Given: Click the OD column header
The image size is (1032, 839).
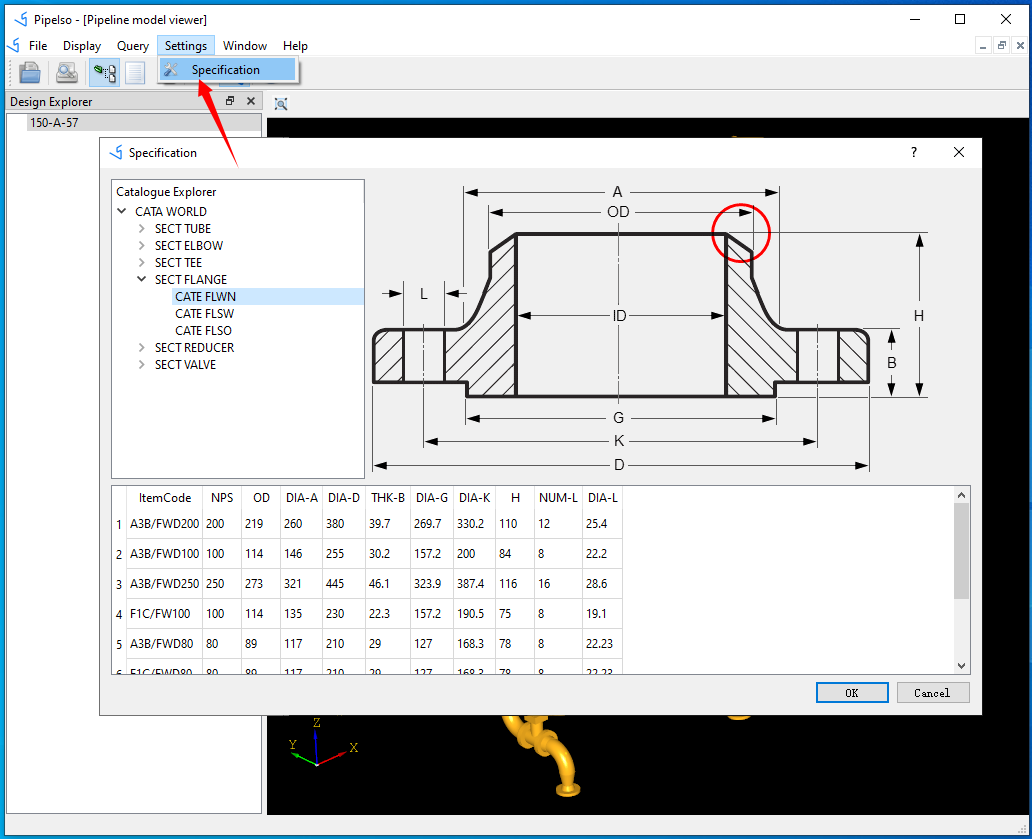Looking at the screenshot, I should [x=261, y=498].
